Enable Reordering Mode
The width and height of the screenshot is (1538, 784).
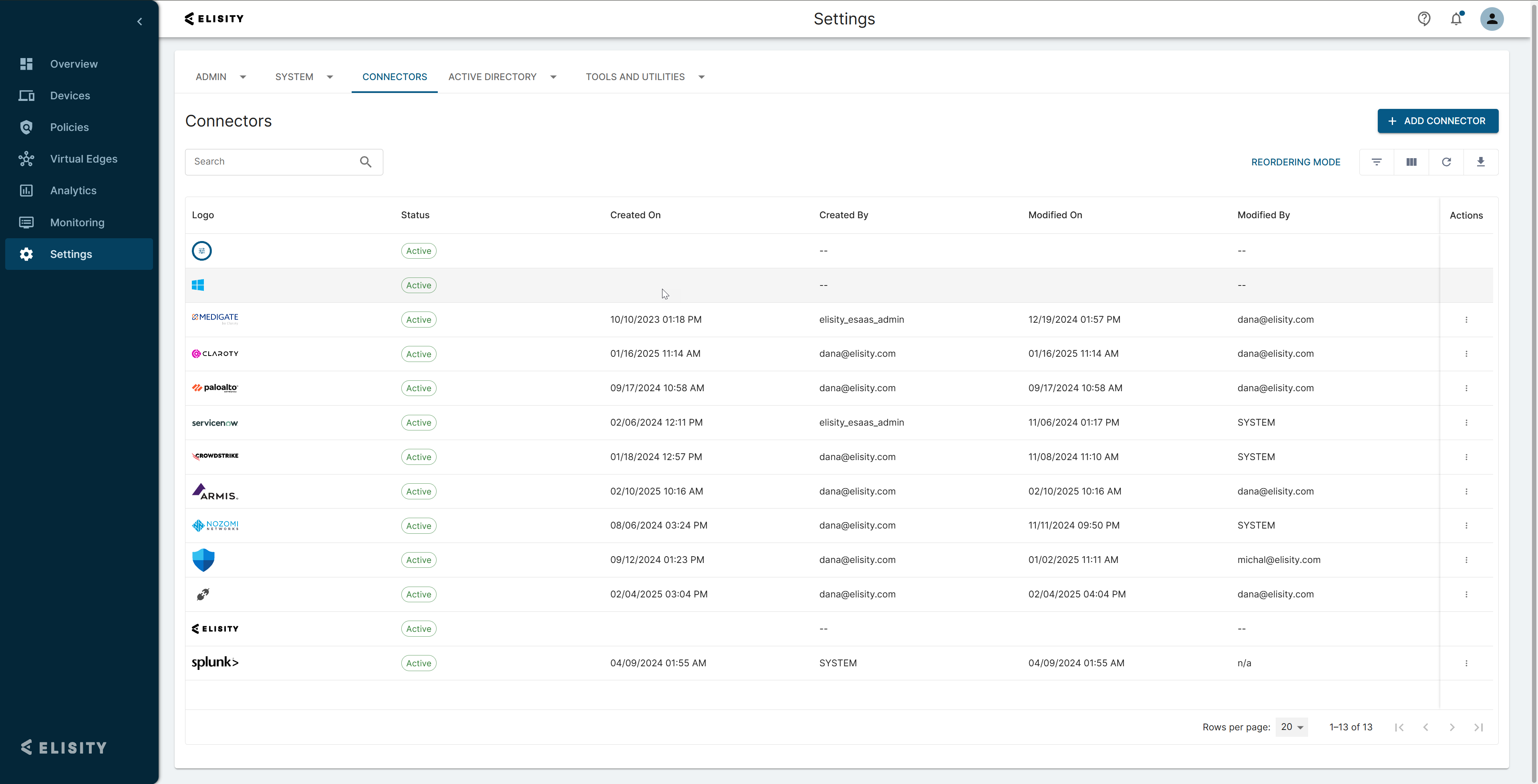(x=1296, y=163)
